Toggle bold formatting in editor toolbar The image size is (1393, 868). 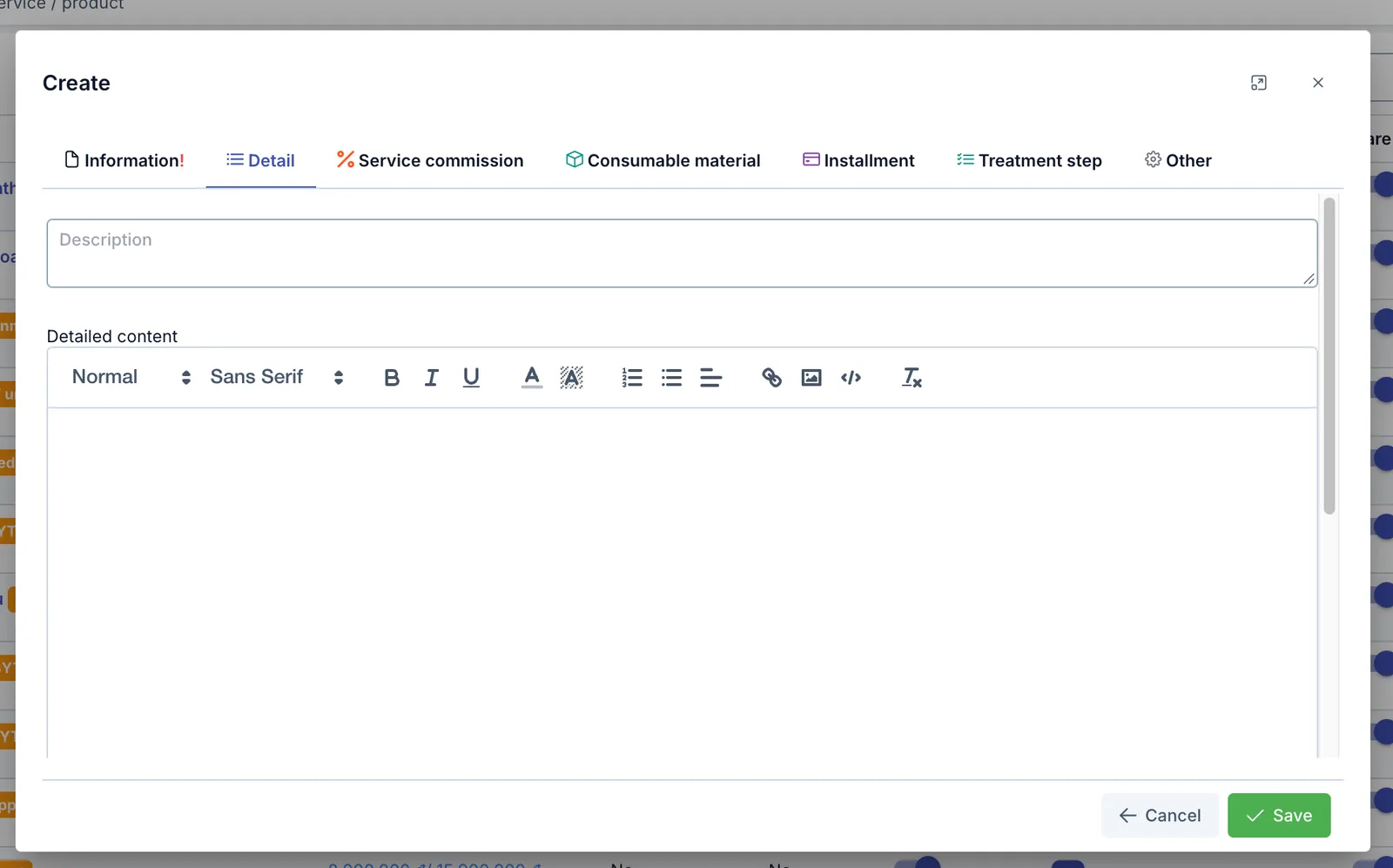point(392,378)
